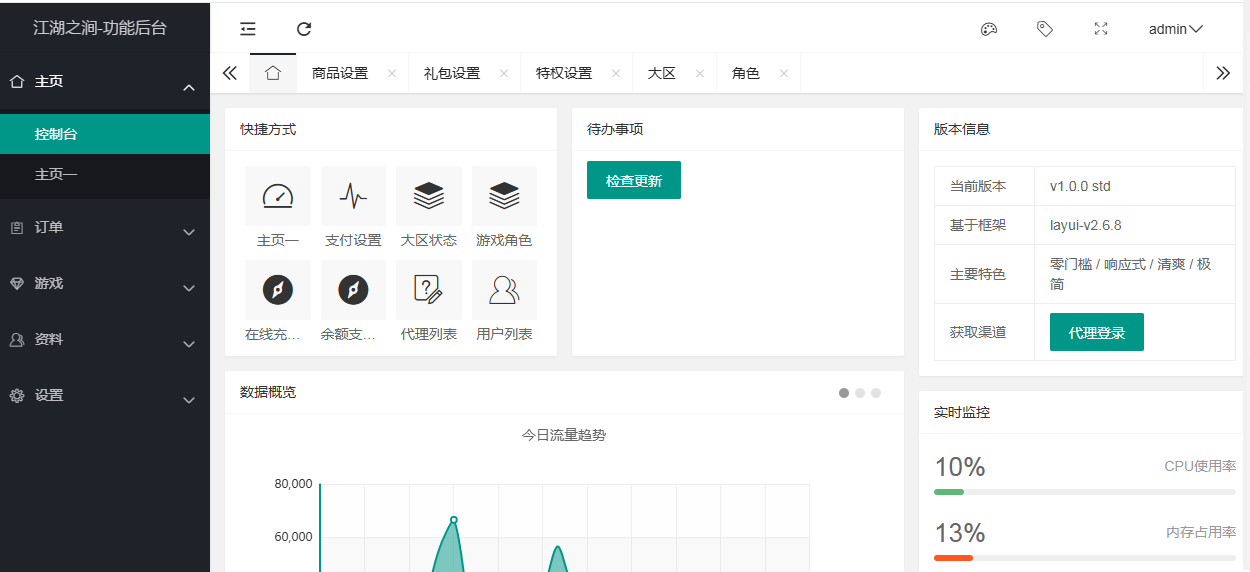1250x572 pixels.
Task: Click the 订单 document icon in sidebar
Action: tap(17, 228)
